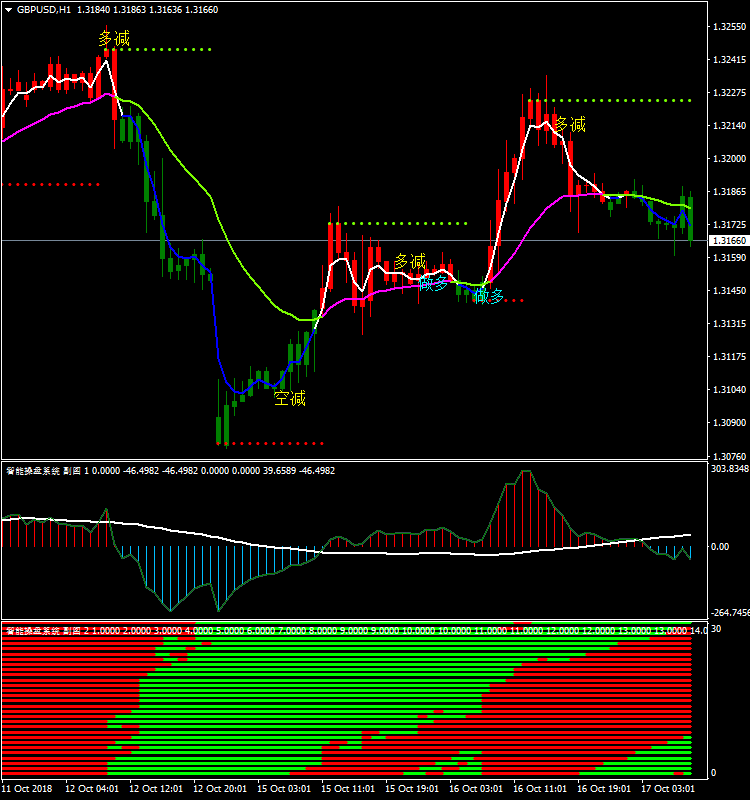
Task: Click the 0.00 level on oscillator scale
Action: point(719,547)
